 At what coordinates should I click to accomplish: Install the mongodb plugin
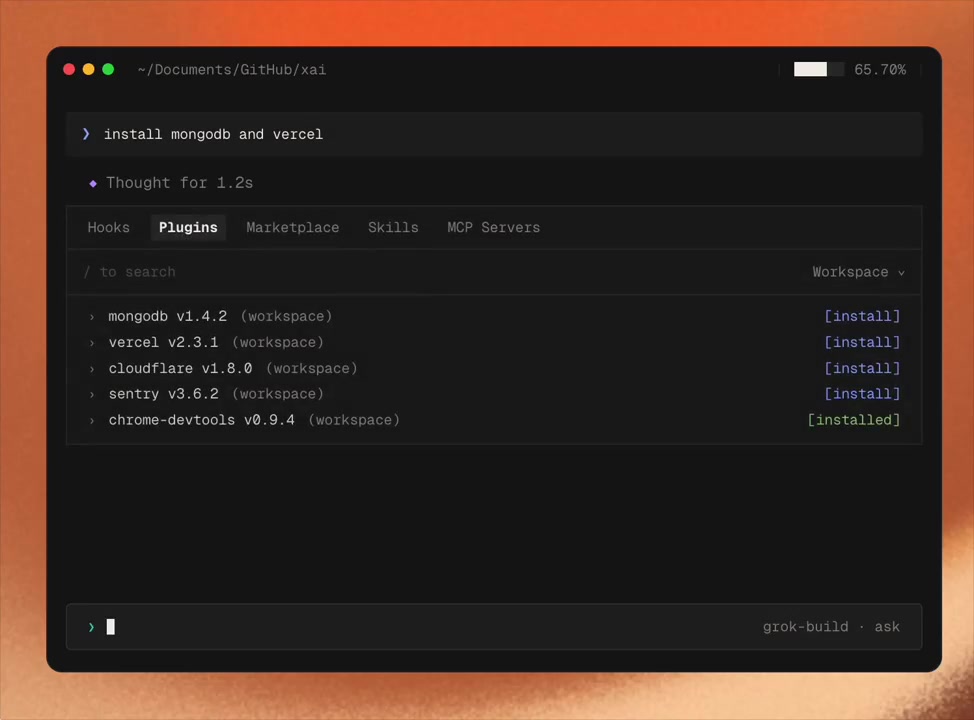[x=862, y=316]
